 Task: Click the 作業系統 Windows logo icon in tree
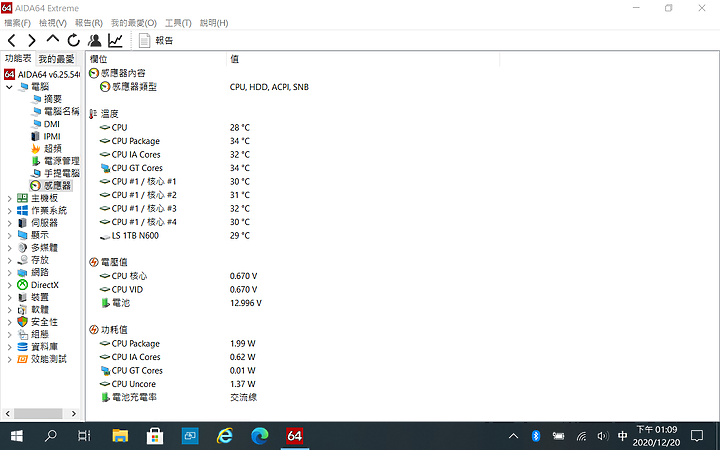coord(22,211)
